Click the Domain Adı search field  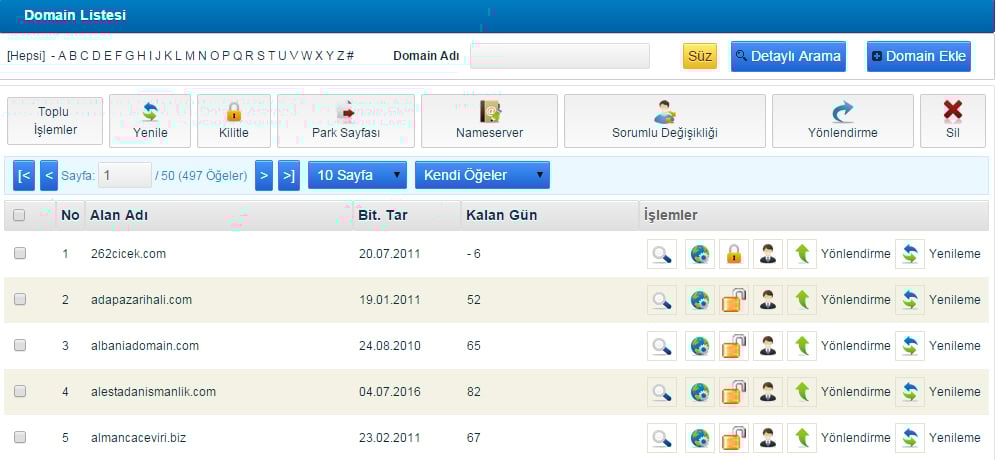560,56
